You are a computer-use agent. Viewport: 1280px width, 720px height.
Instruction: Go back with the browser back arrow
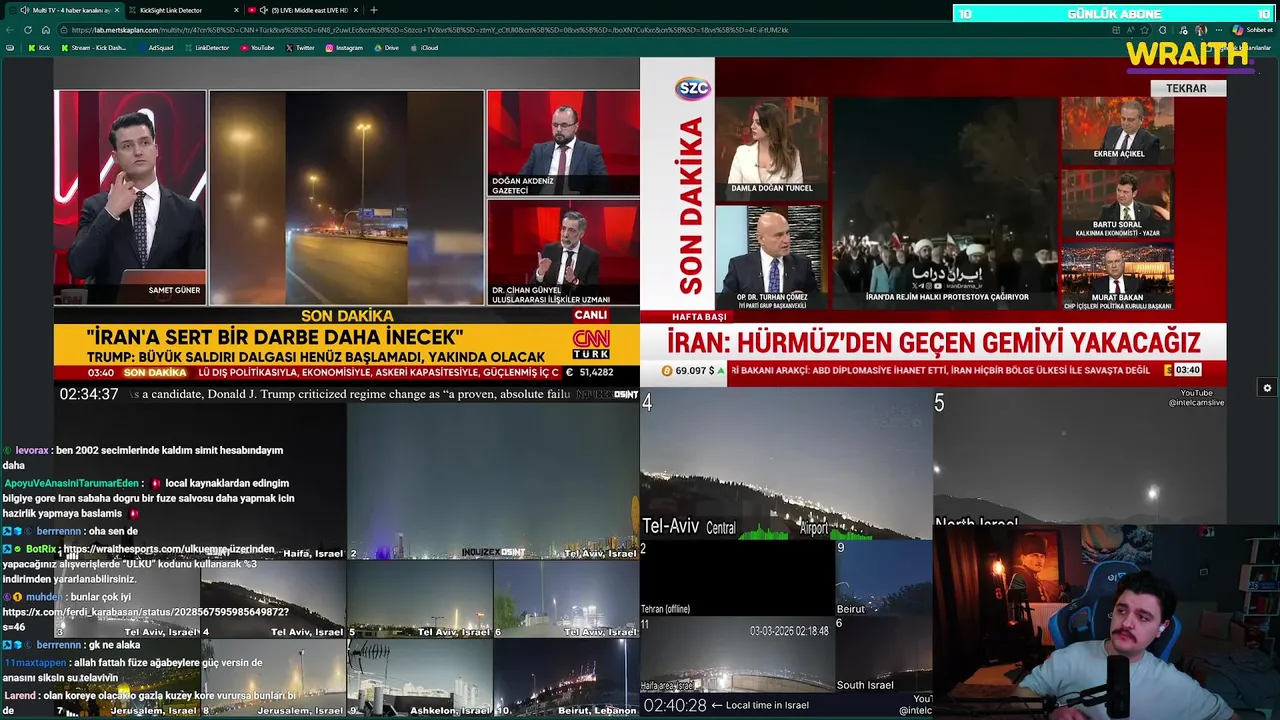click(x=10, y=30)
